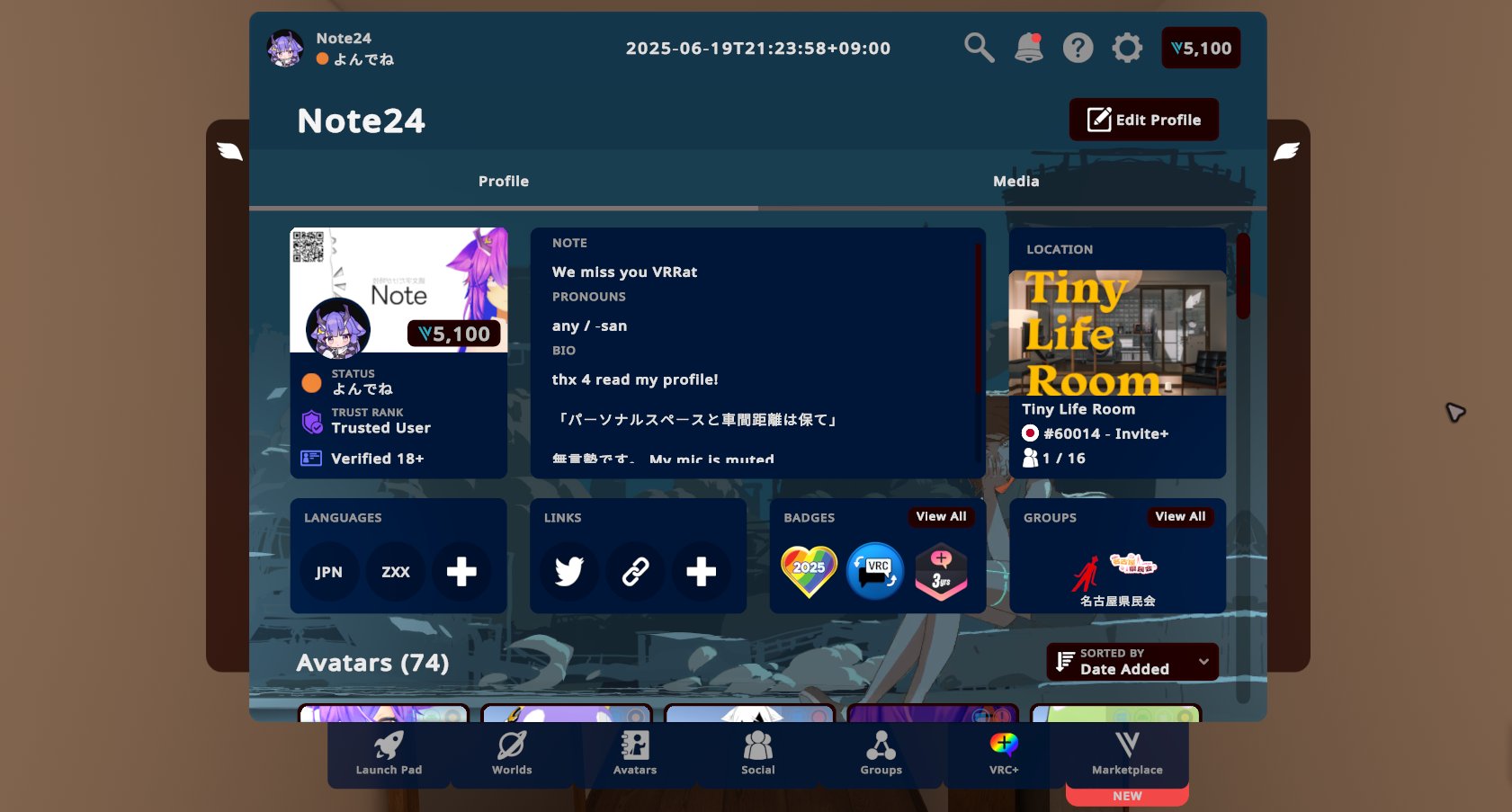Click the 'any / -san' pronouns text
1512x812 pixels.
(x=589, y=326)
